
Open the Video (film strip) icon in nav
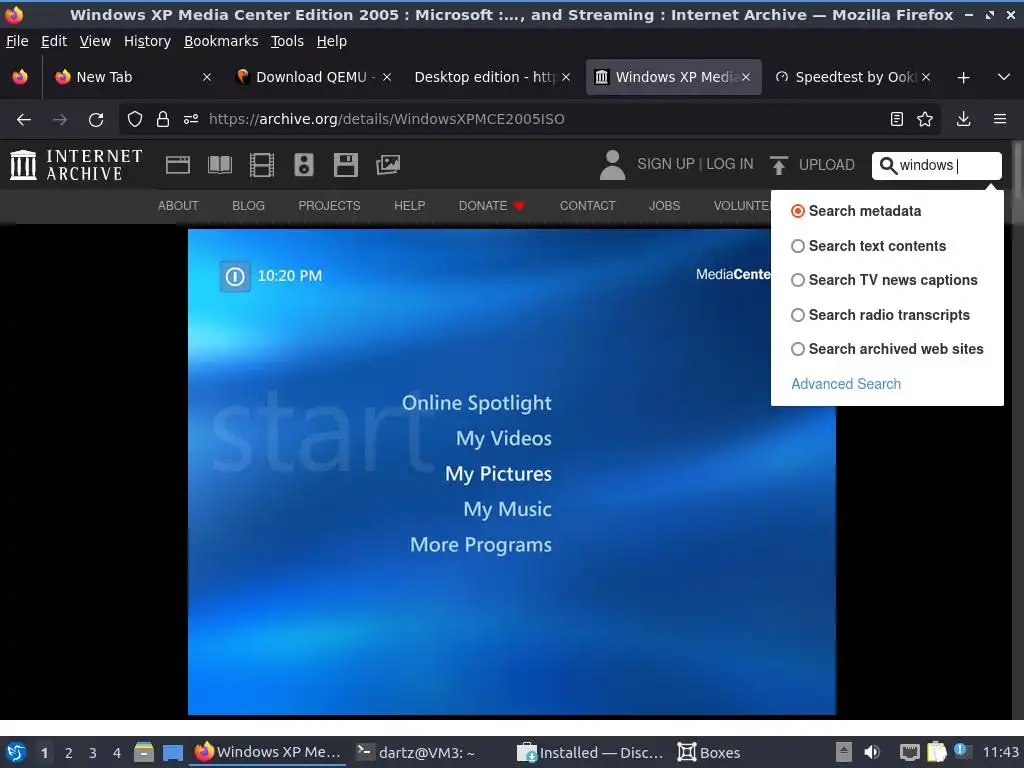pos(261,165)
